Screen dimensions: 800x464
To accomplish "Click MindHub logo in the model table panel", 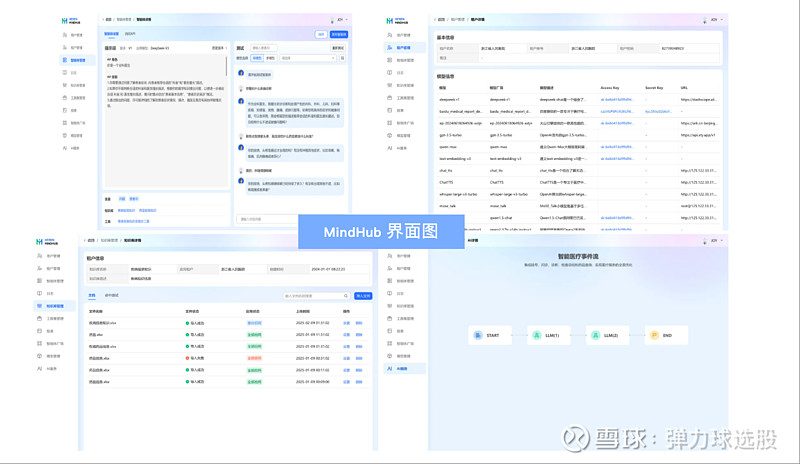I will click(x=397, y=20).
